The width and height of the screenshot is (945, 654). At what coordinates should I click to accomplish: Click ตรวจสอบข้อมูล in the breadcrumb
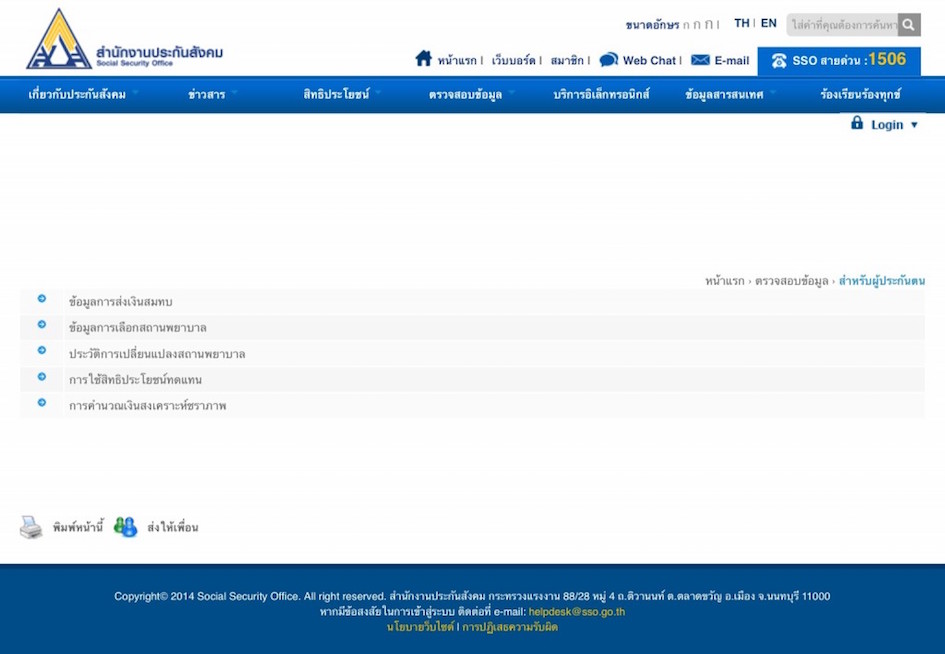click(792, 281)
